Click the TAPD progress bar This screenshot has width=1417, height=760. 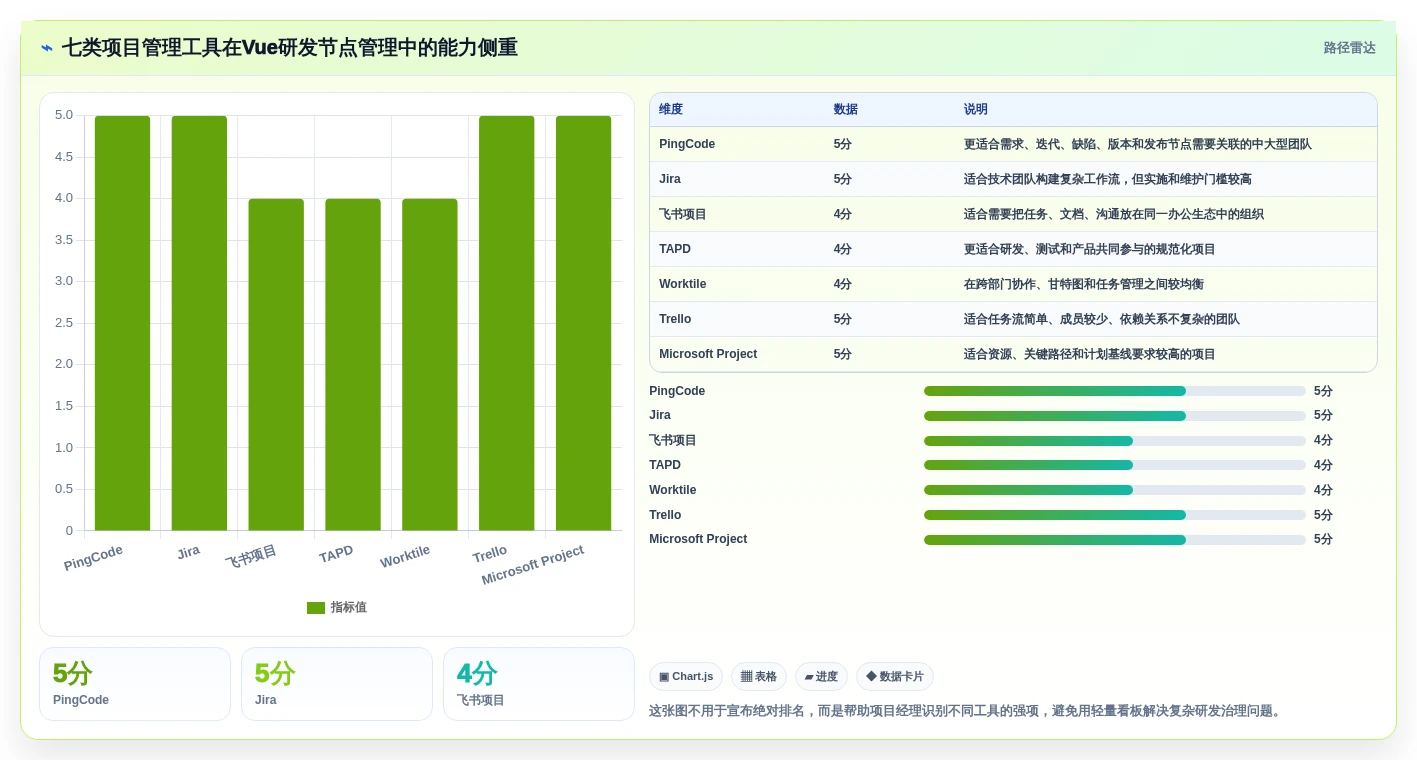(1115, 465)
